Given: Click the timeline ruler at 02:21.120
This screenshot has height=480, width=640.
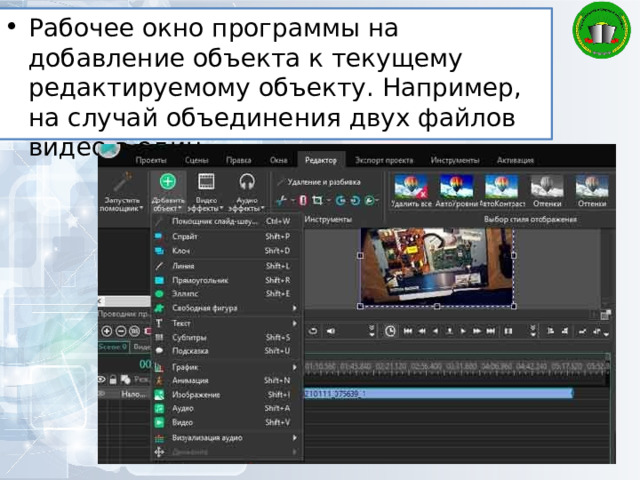Looking at the screenshot, I should pos(391,367).
